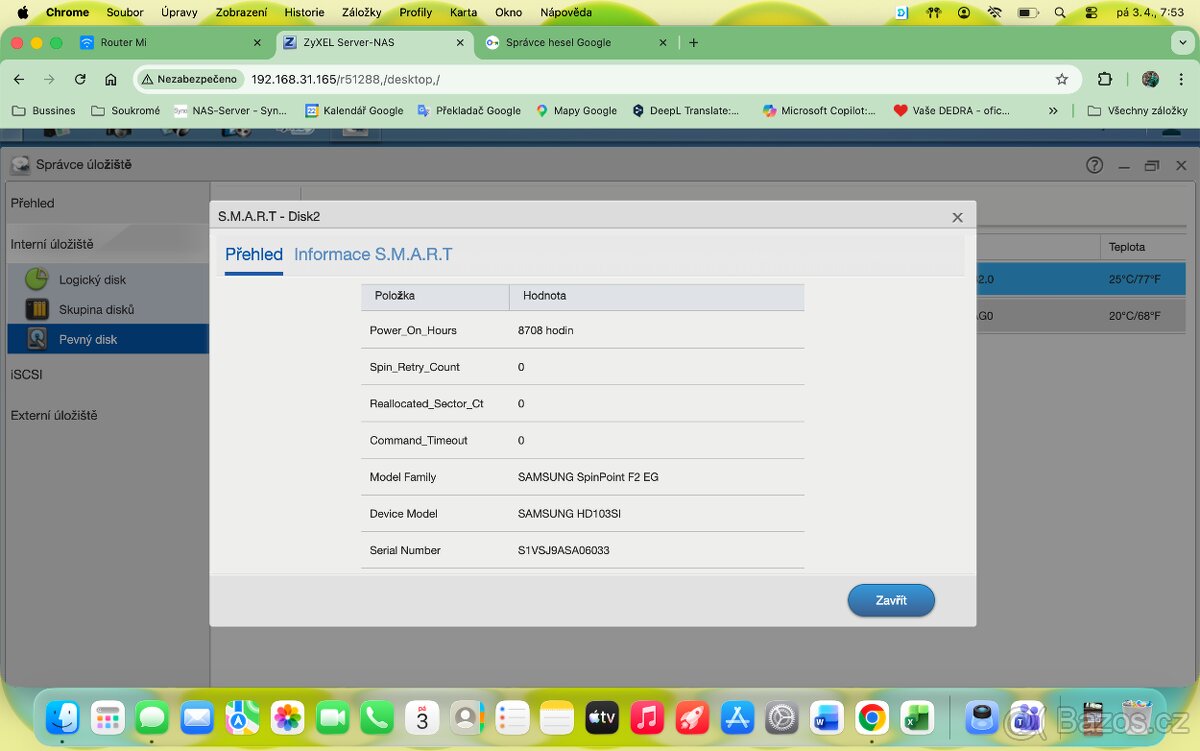Open the Všechny záložky folder

[1138, 110]
